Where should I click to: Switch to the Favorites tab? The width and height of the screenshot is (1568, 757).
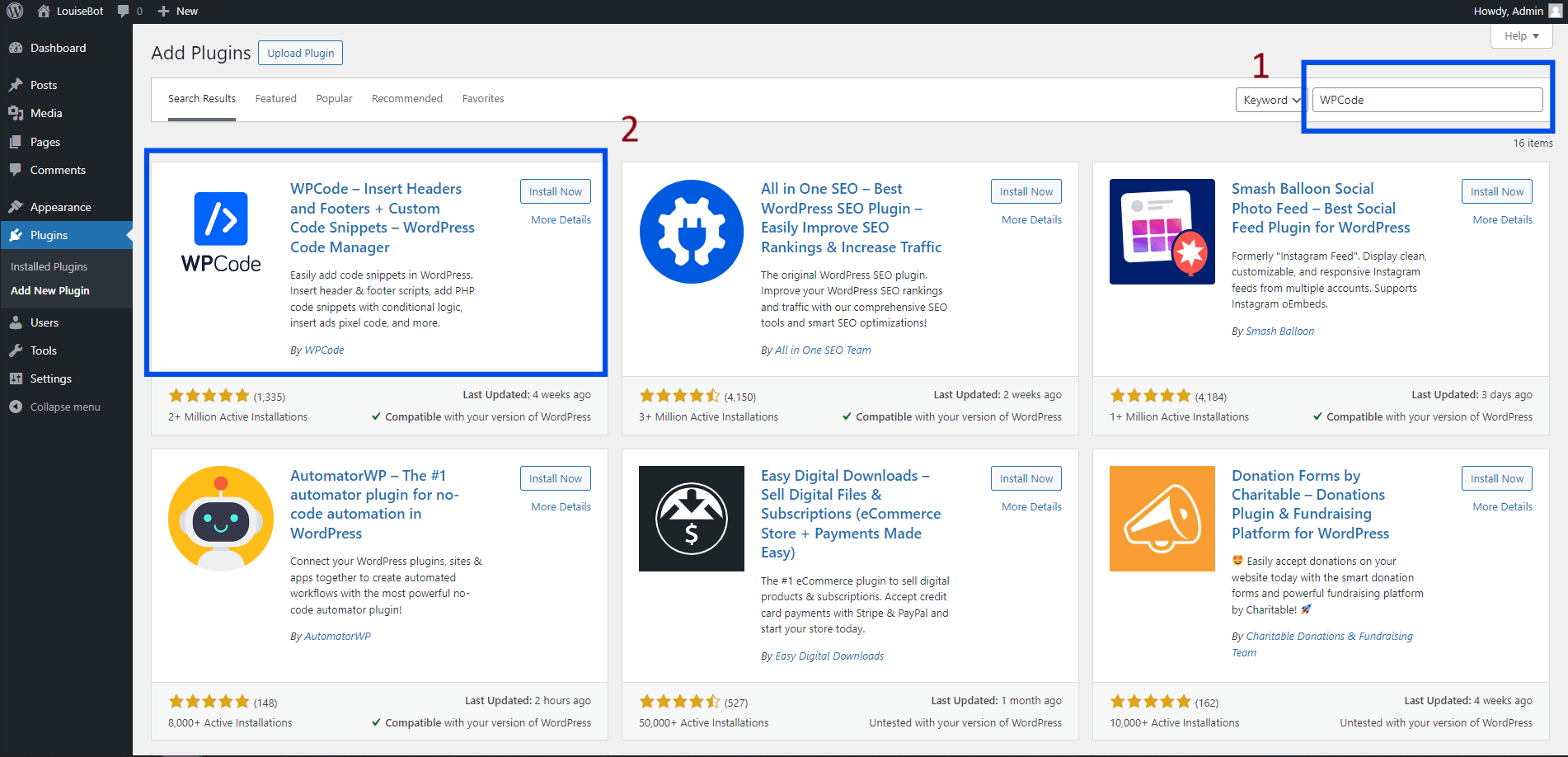pyautogui.click(x=483, y=99)
